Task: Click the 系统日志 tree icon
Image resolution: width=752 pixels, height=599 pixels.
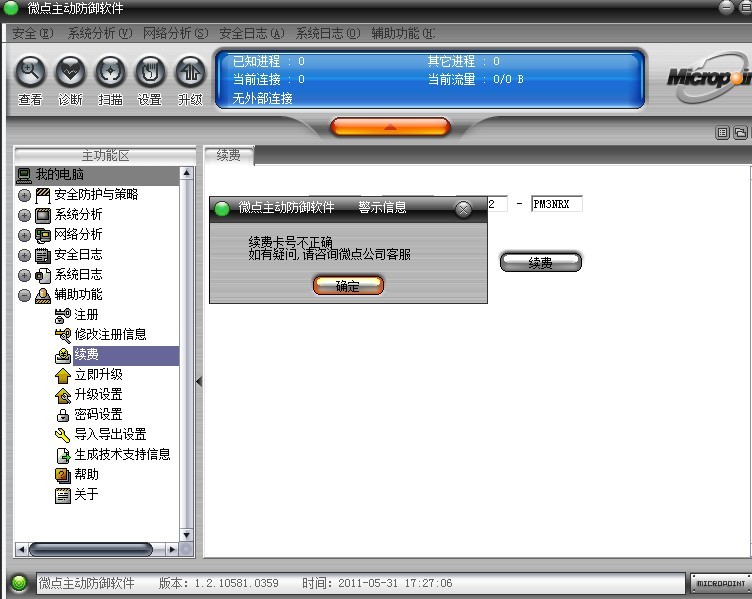Action: (x=43, y=275)
